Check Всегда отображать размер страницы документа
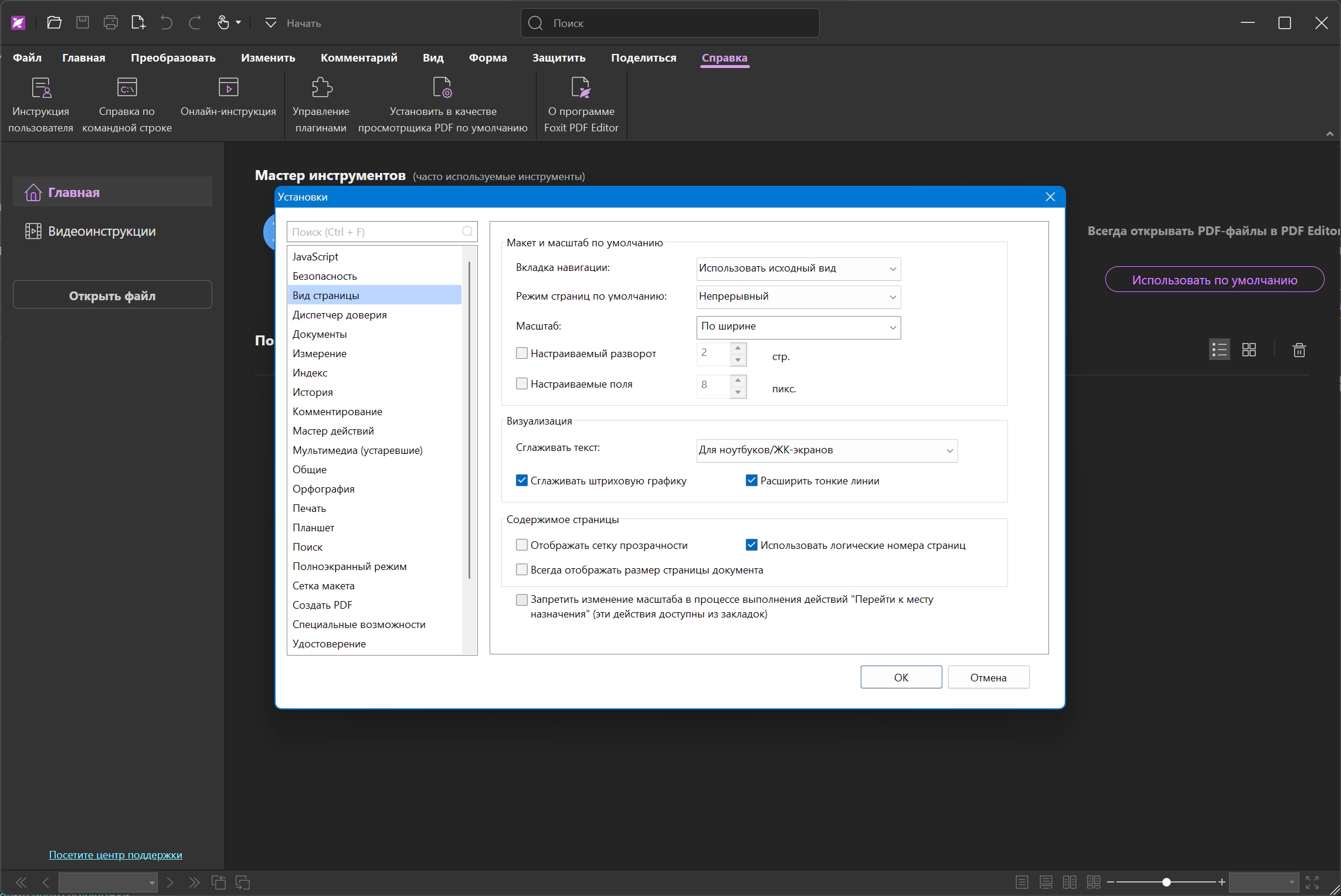This screenshot has height=896, width=1341. pos(521,569)
